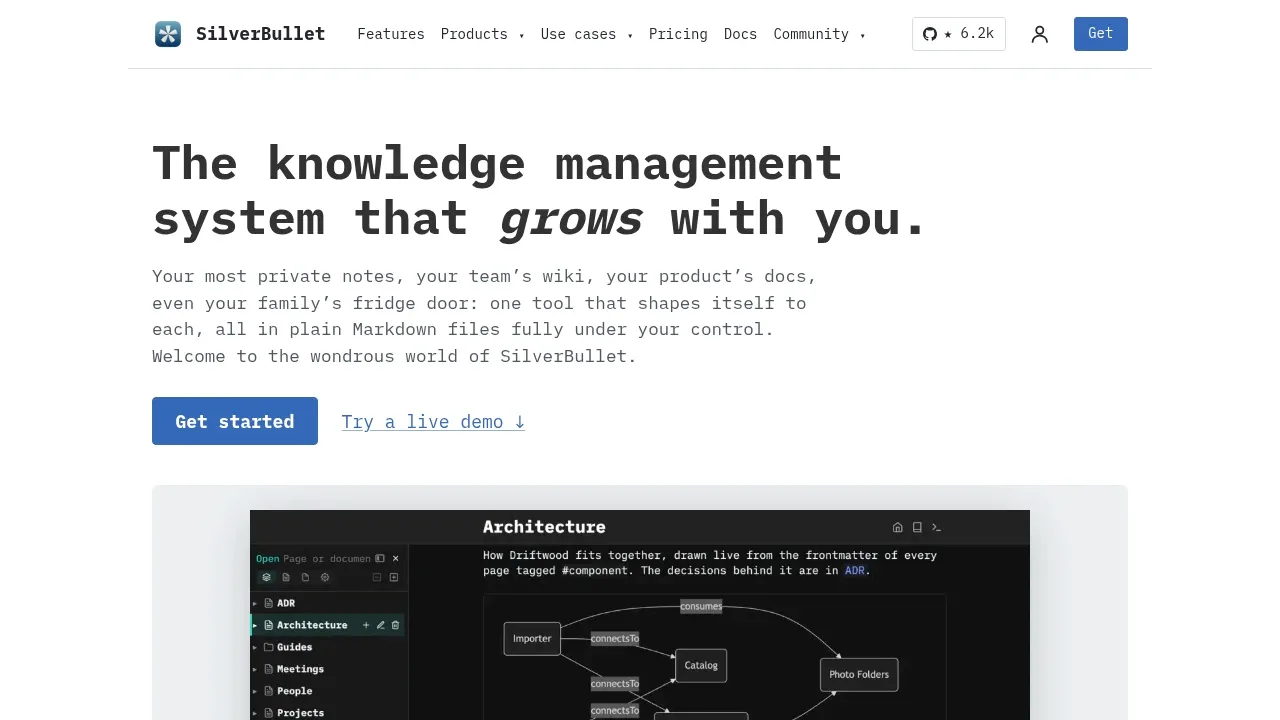Select the stacked-layers icon in the tree toolbar
Image resolution: width=1280 pixels, height=720 pixels.
pos(266,577)
